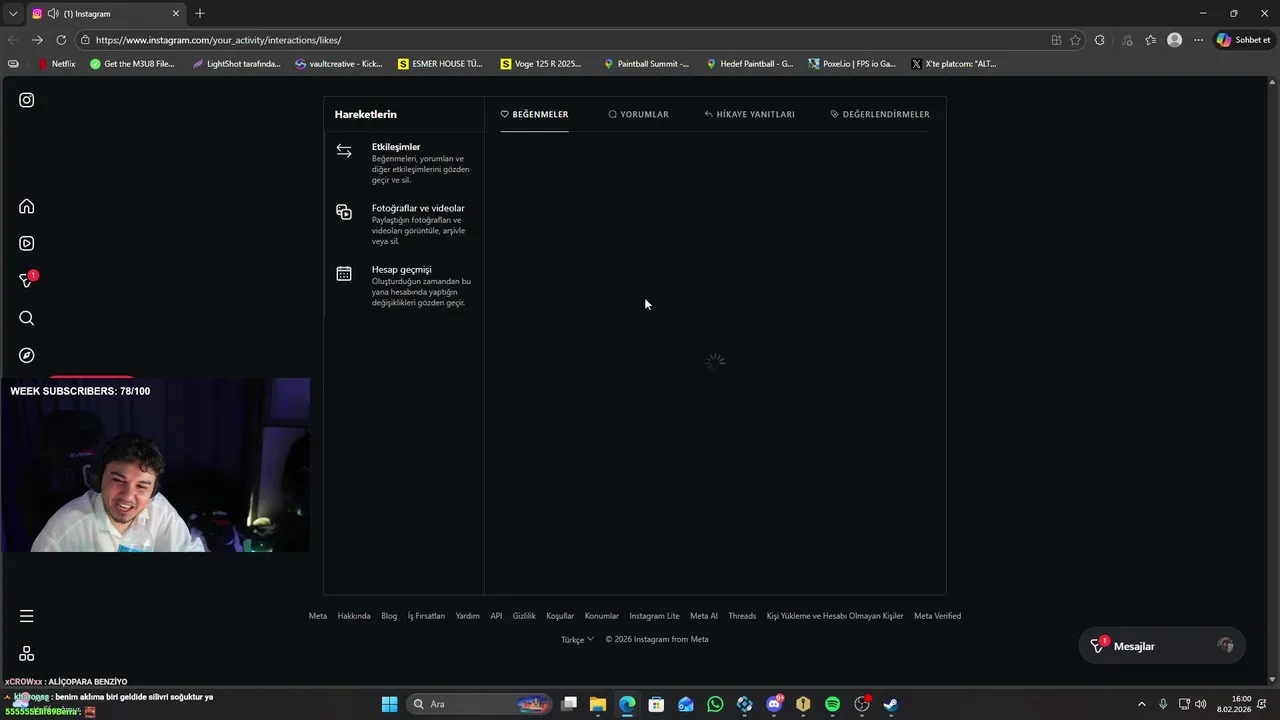1280x720 pixels.
Task: Select the Etkileşimler section
Action: 404,163
